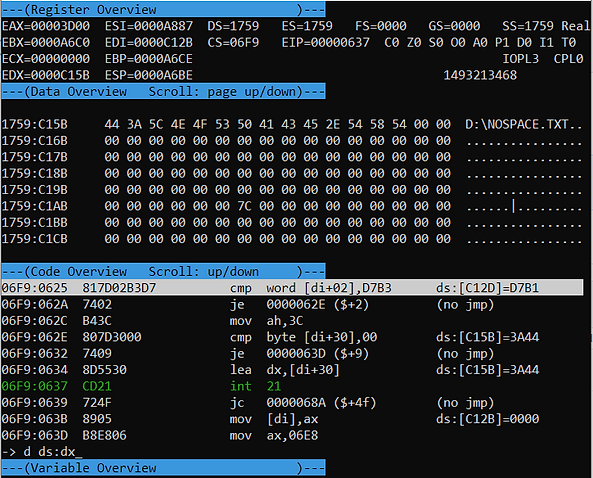Click the ds:[C12B]=0000 operand value
593x478 pixels.
tap(487, 419)
